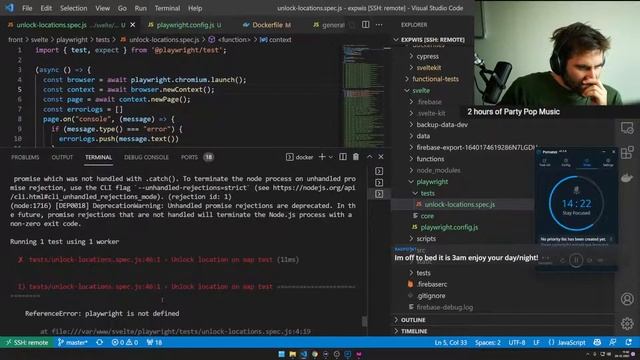Open the terminal launch profile dropdown arrow

(x=331, y=157)
